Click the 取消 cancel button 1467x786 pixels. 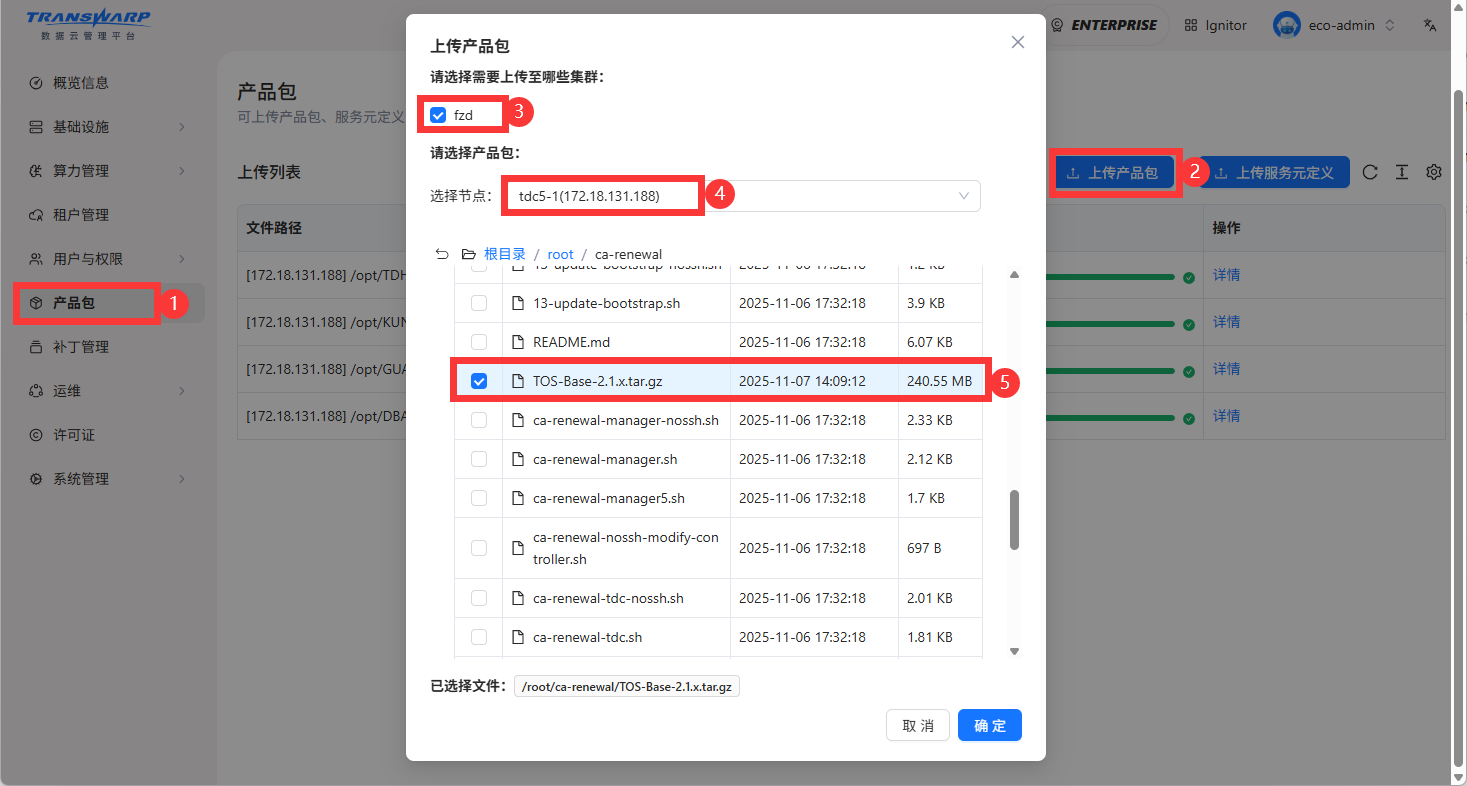point(917,725)
